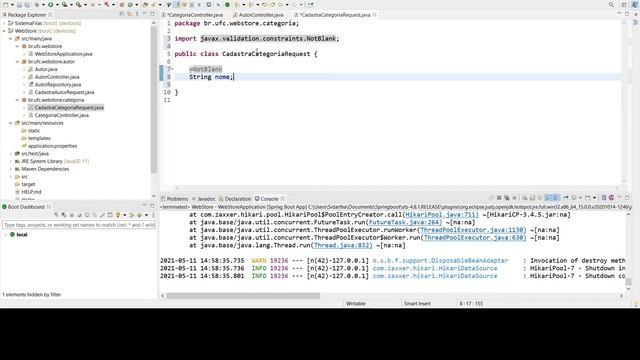Collapse the src/main/java folder

pyautogui.click(x=11, y=39)
